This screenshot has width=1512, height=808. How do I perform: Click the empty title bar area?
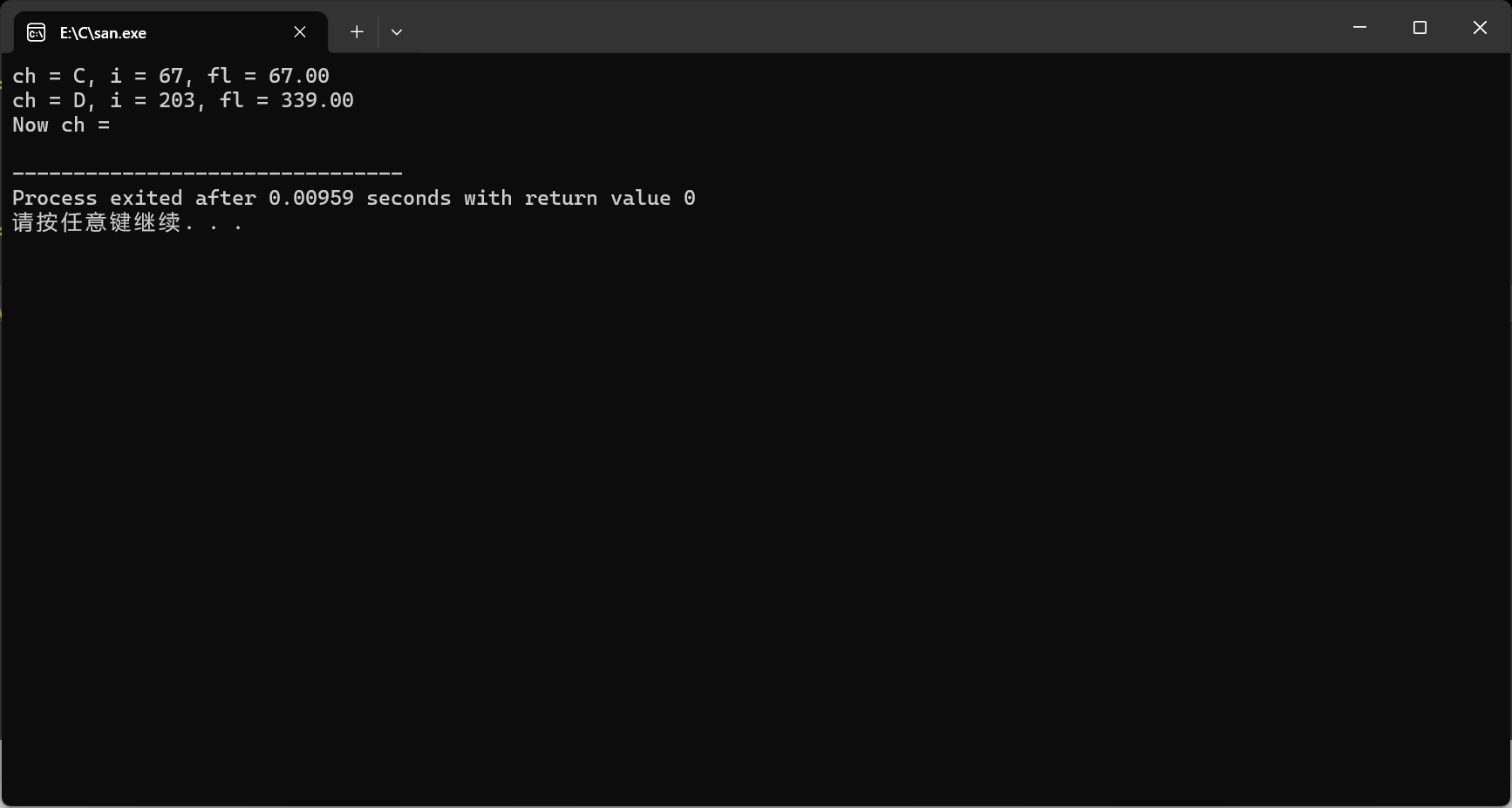[x=872, y=28]
